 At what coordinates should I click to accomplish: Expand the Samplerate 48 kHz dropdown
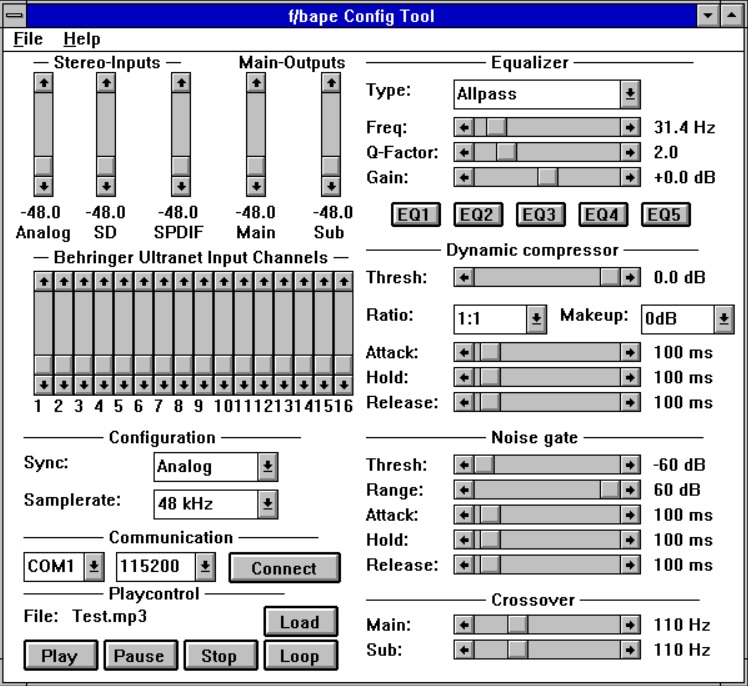(267, 504)
